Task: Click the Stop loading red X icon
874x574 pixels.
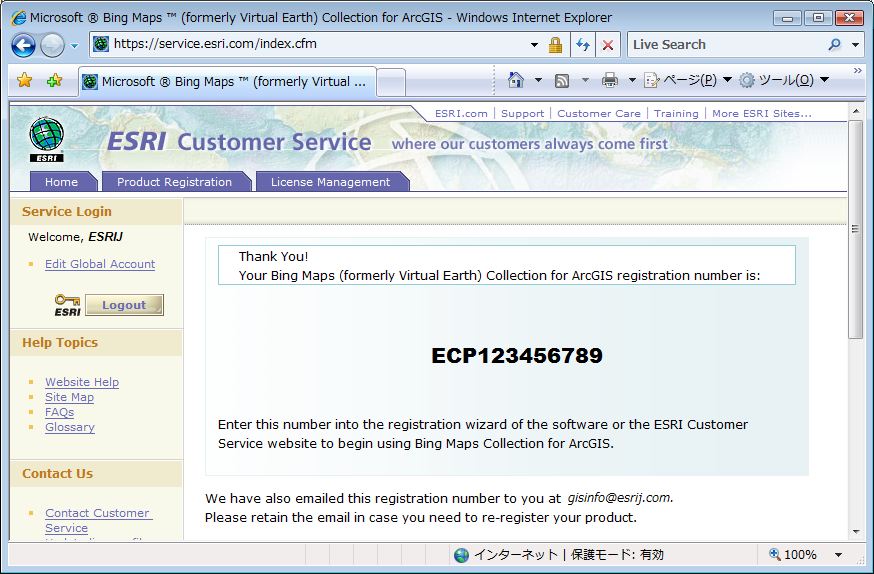Action: point(607,45)
